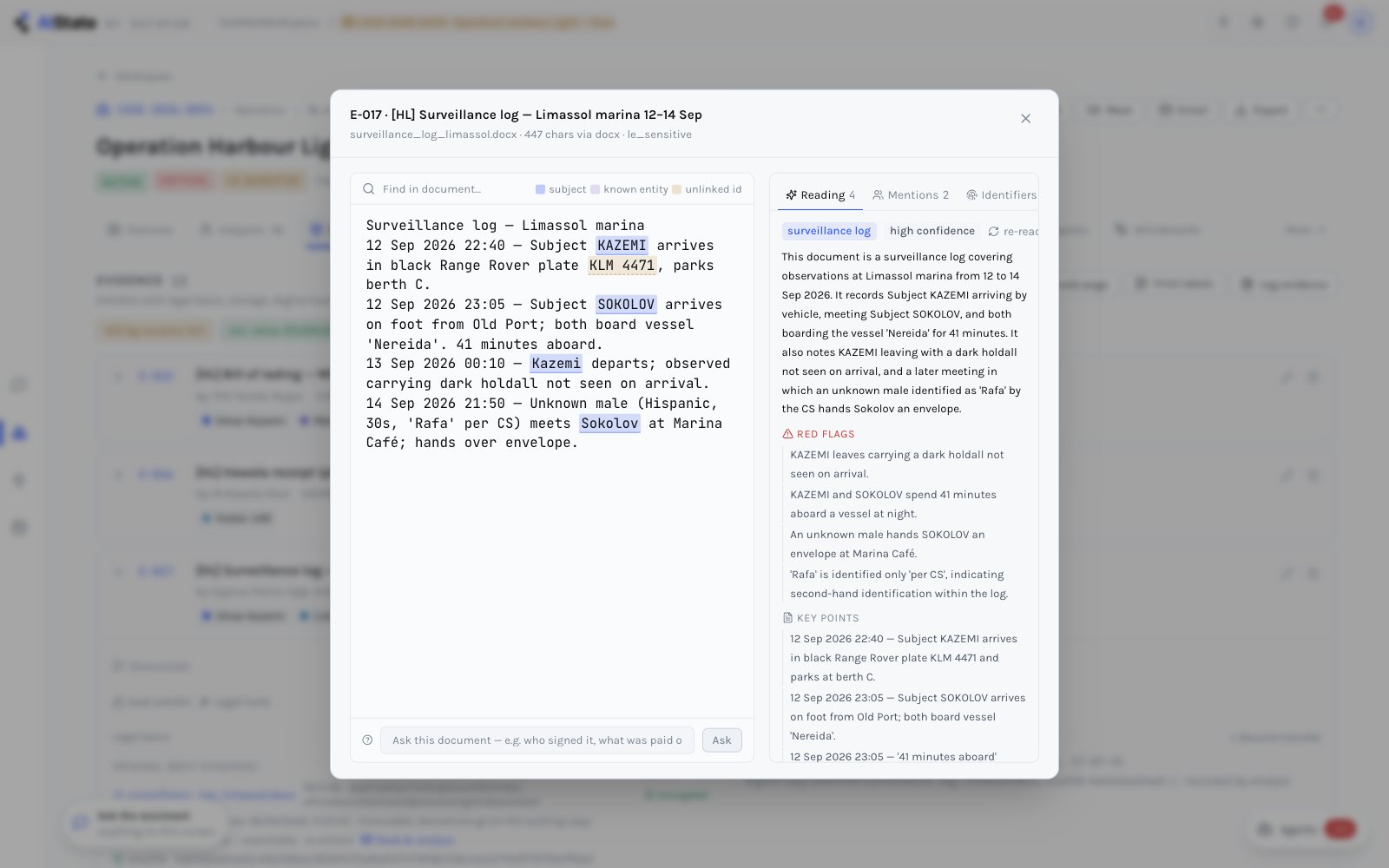Click the help question-mark icon beside Ask field
1389x868 pixels.
tap(367, 740)
